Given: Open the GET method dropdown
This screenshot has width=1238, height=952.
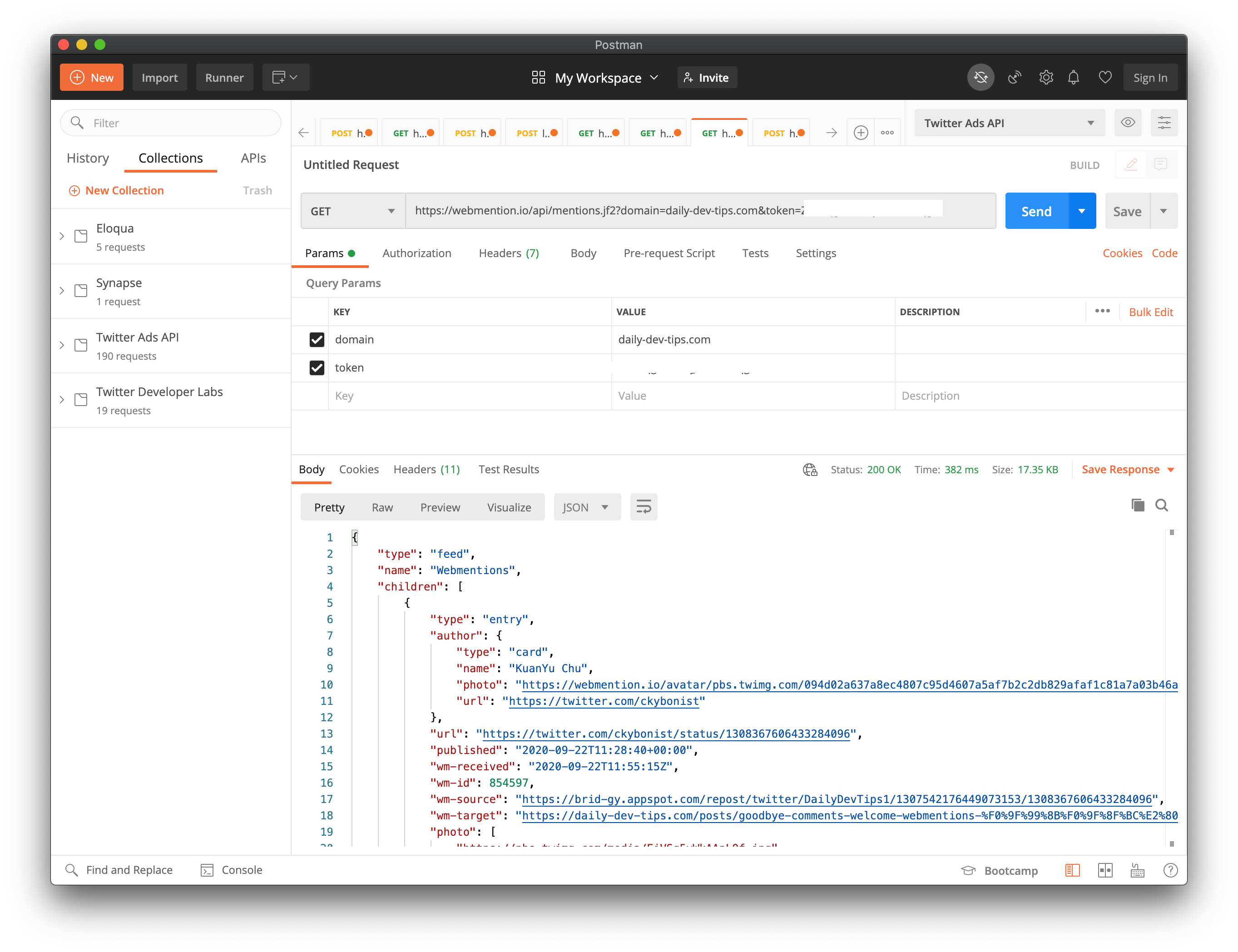Looking at the screenshot, I should [352, 211].
